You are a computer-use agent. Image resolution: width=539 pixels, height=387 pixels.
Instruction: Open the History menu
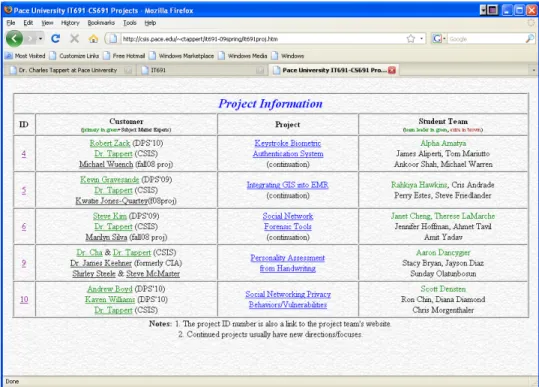coord(70,23)
